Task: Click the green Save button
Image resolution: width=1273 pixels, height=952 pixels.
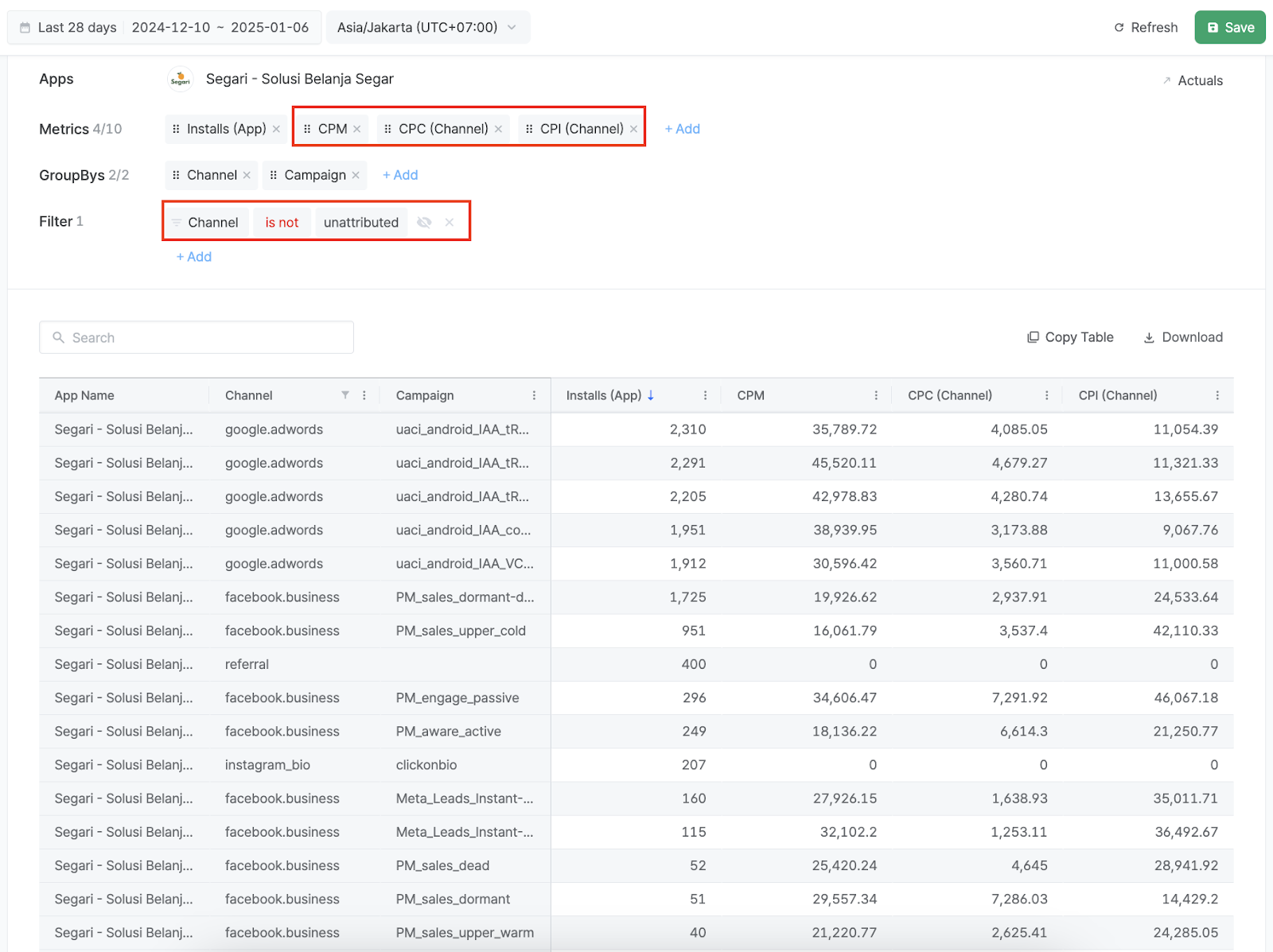Action: point(1229,27)
